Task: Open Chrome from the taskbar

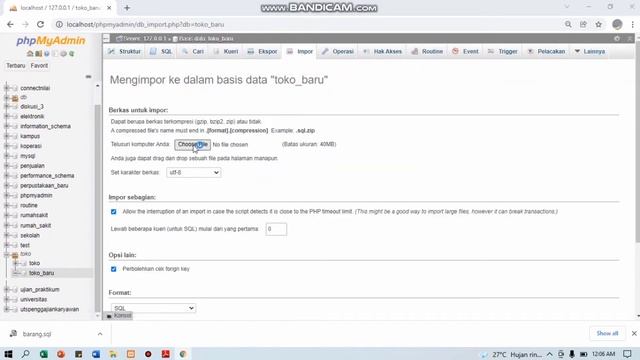Action: pyautogui.click(x=183, y=354)
